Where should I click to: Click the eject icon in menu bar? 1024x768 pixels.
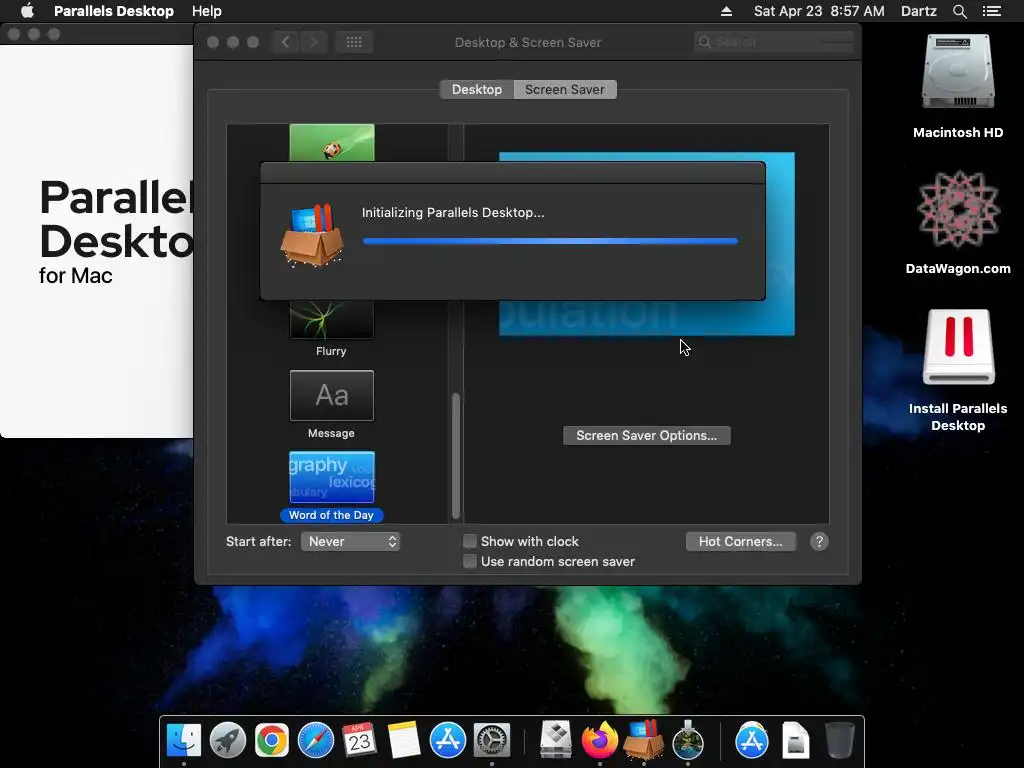[726, 11]
